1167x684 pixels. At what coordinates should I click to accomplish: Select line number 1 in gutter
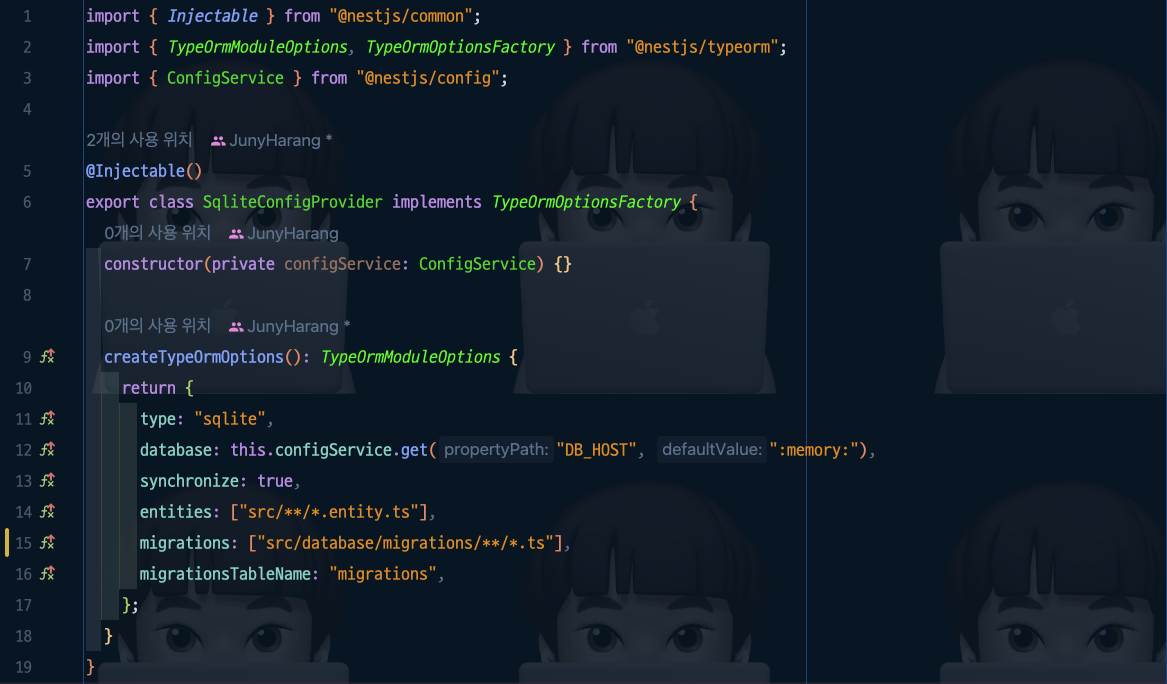[27, 16]
